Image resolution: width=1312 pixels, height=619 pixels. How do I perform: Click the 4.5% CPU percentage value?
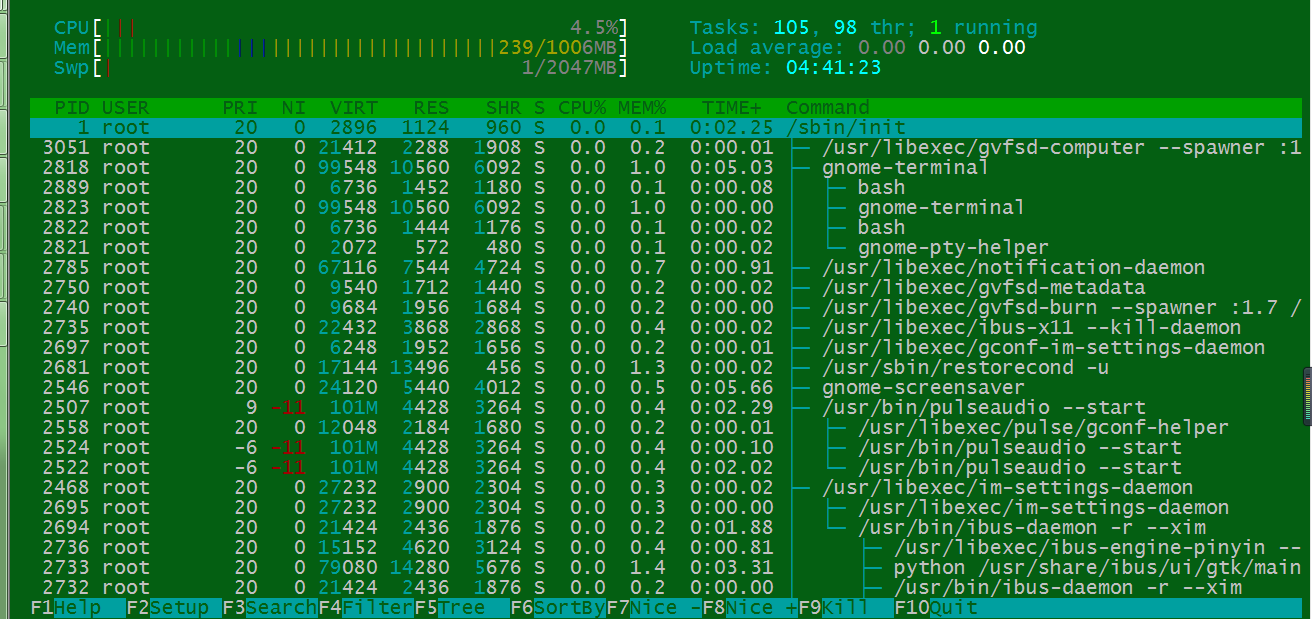pos(594,27)
